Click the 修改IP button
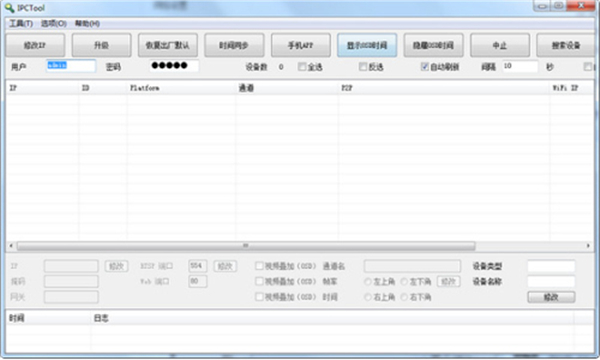This screenshot has width=600, height=360. [x=35, y=45]
